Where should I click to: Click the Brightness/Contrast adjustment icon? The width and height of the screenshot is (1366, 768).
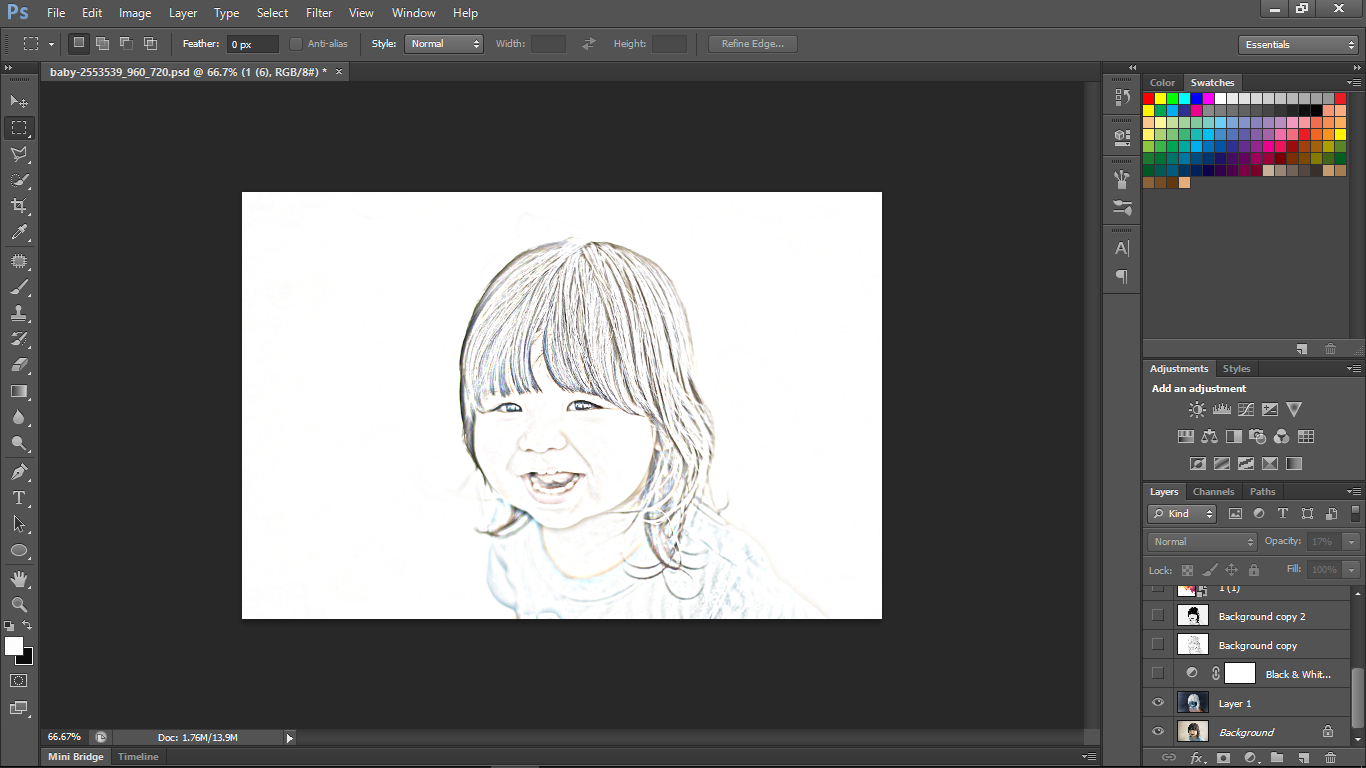coord(1197,410)
